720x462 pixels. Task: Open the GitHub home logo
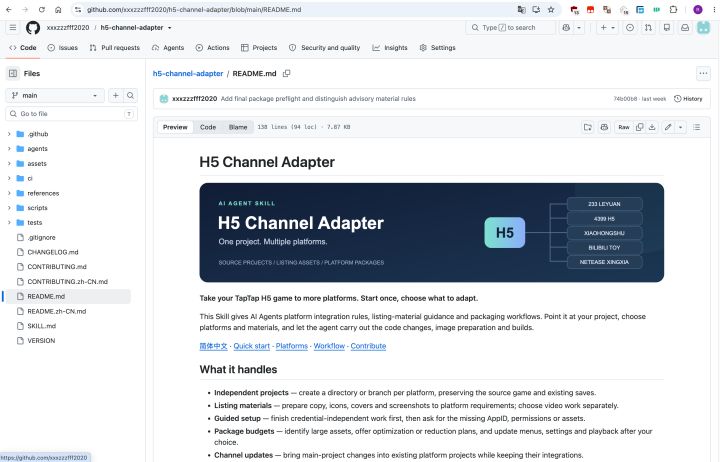click(33, 28)
